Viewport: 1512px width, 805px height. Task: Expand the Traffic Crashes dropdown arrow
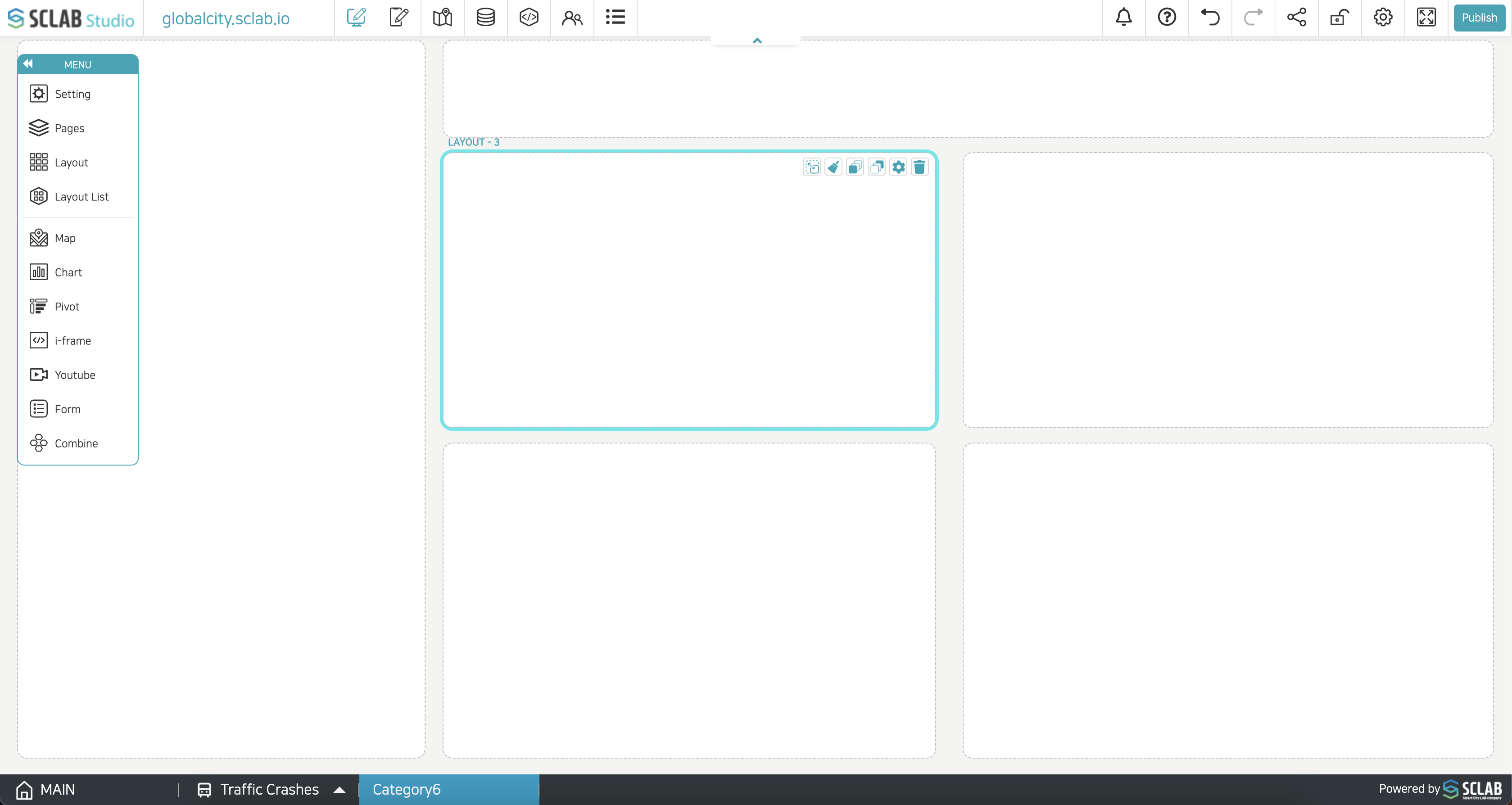pos(339,790)
